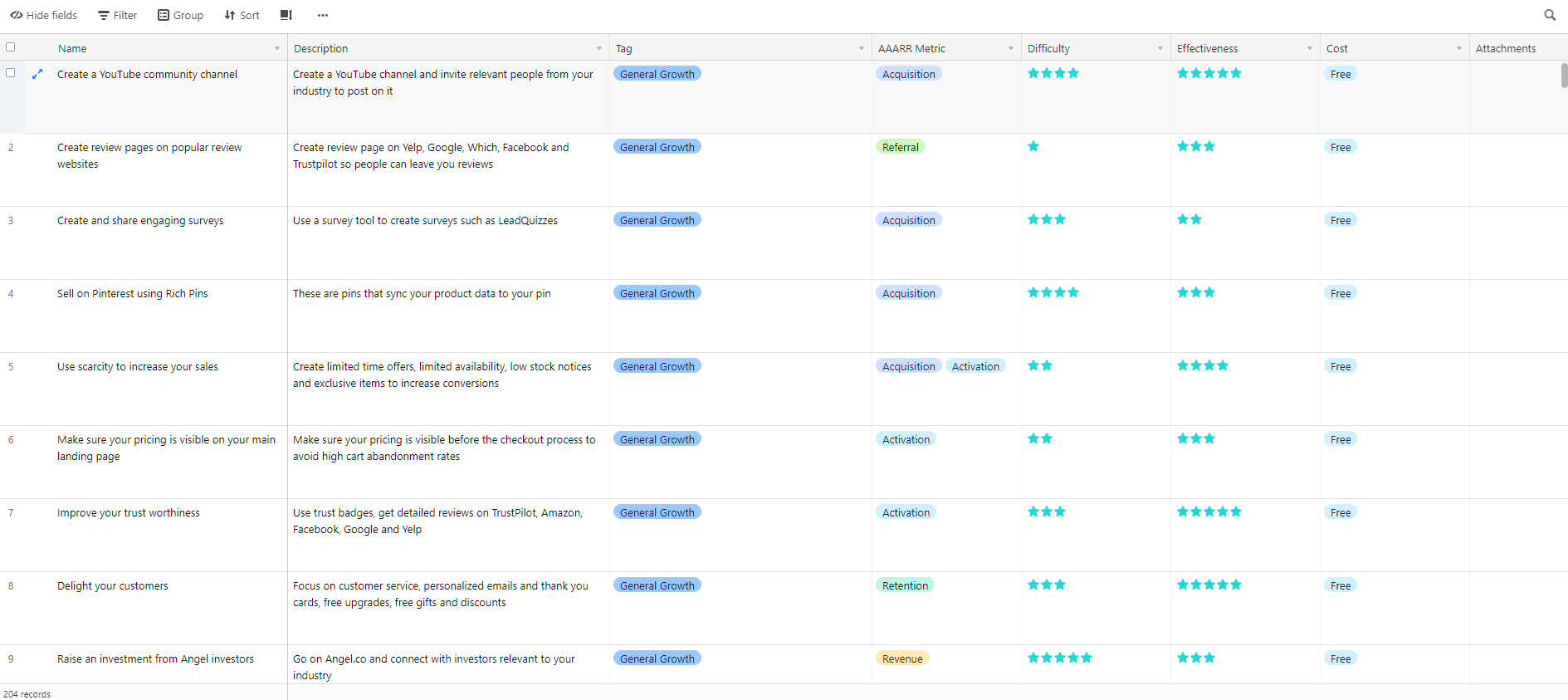Click 'Sell on Pinterest using Rich Pins' cell
Image resolution: width=1568 pixels, height=700 pixels.
coord(156,316)
